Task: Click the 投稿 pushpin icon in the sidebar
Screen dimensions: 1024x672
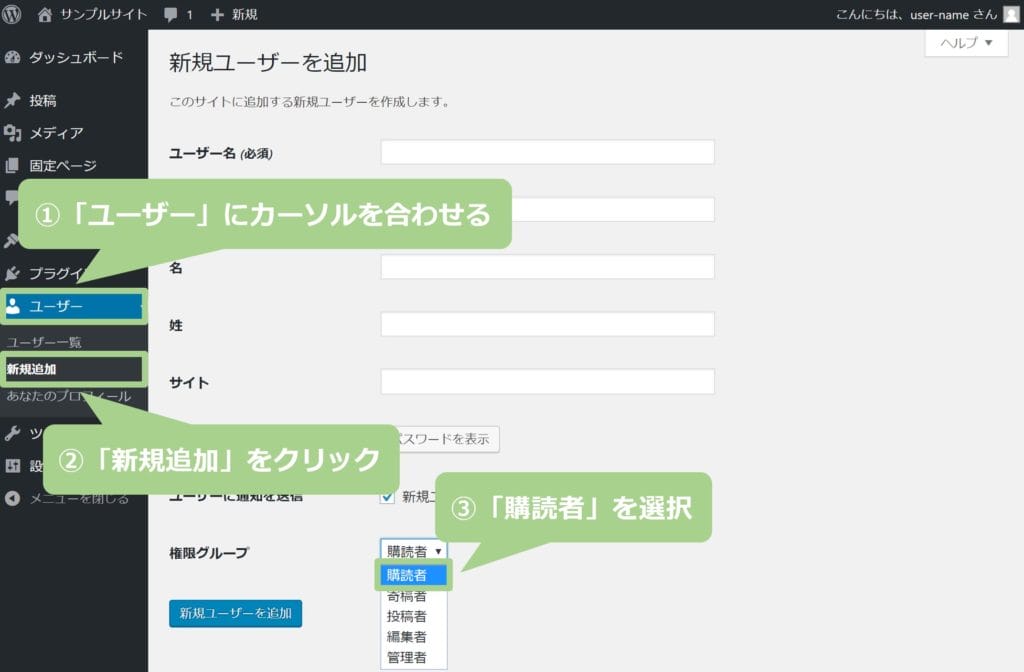Action: 13,101
